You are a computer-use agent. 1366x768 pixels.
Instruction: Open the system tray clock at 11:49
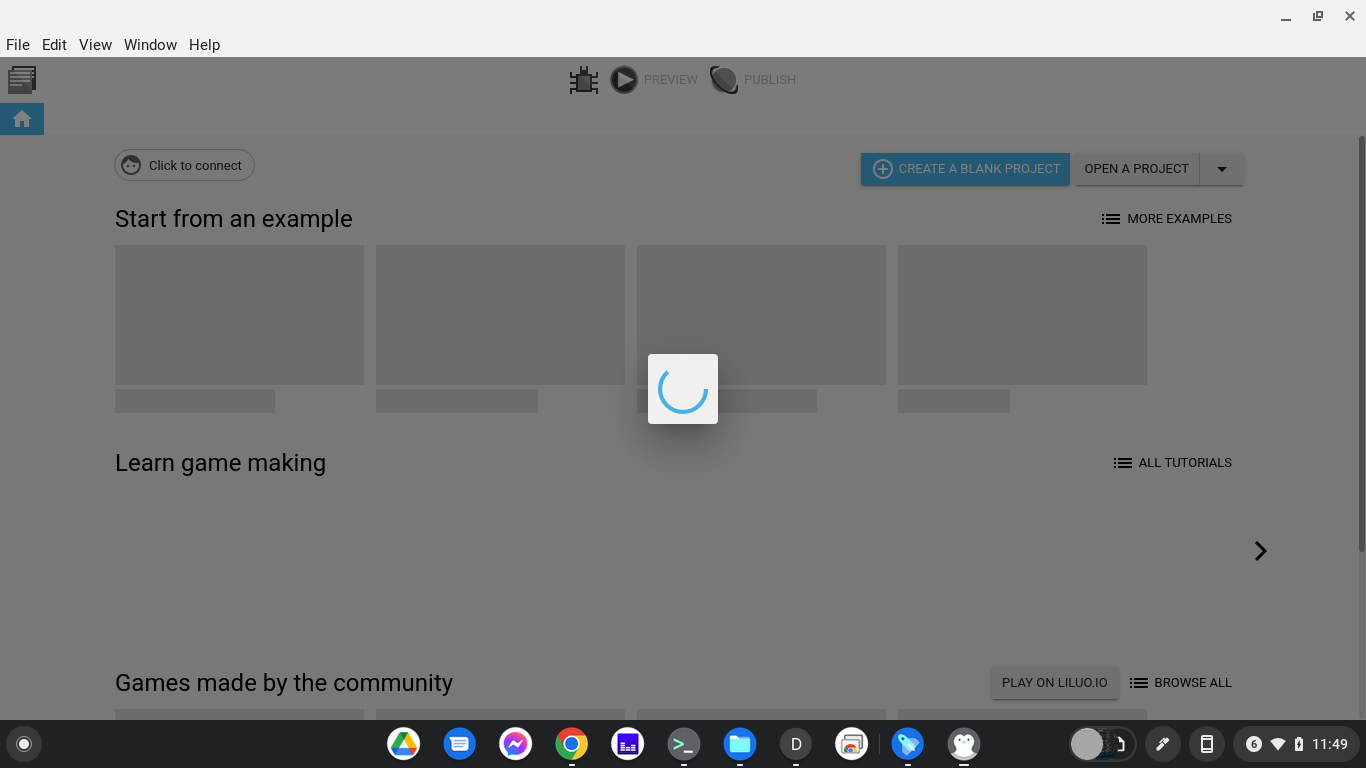pyautogui.click(x=1330, y=744)
